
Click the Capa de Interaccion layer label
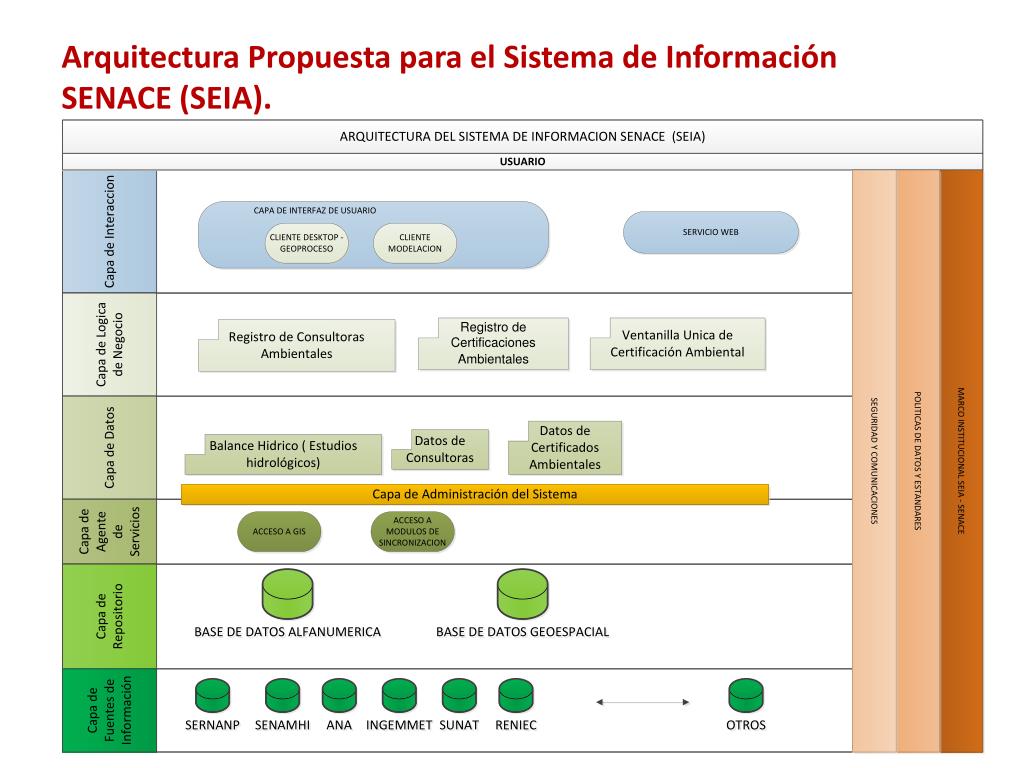click(110, 232)
